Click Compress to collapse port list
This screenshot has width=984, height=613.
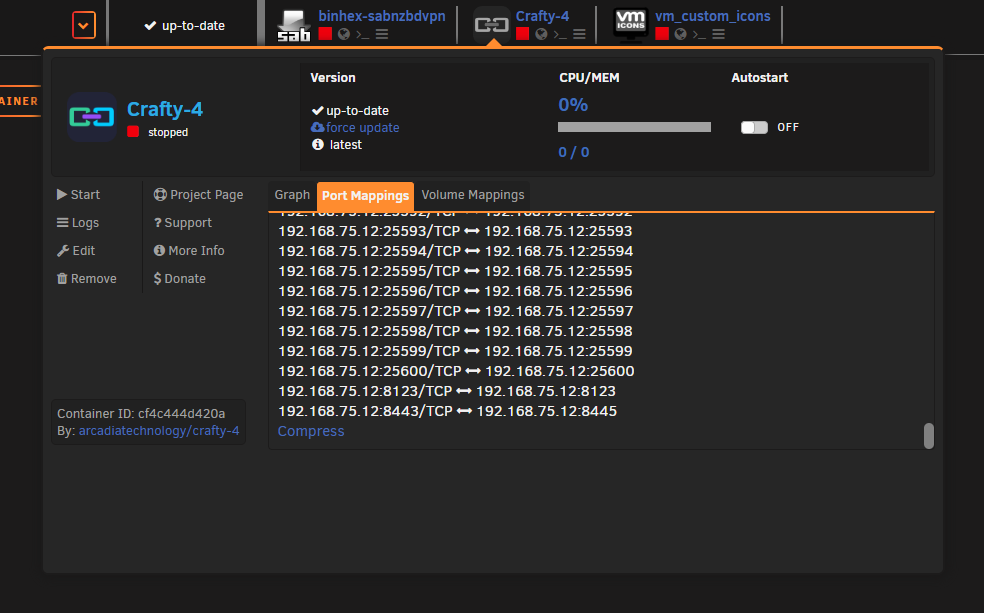click(x=311, y=431)
